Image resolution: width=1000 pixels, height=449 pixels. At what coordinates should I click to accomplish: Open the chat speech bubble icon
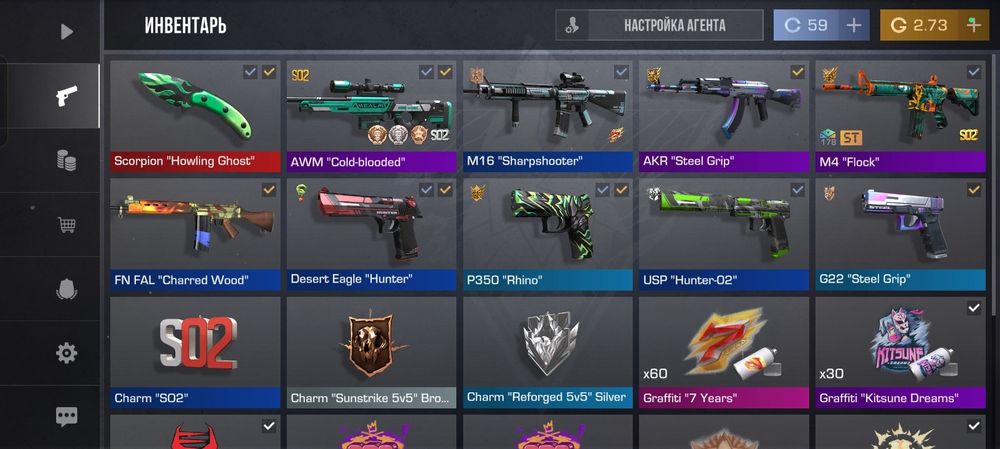pos(66,416)
